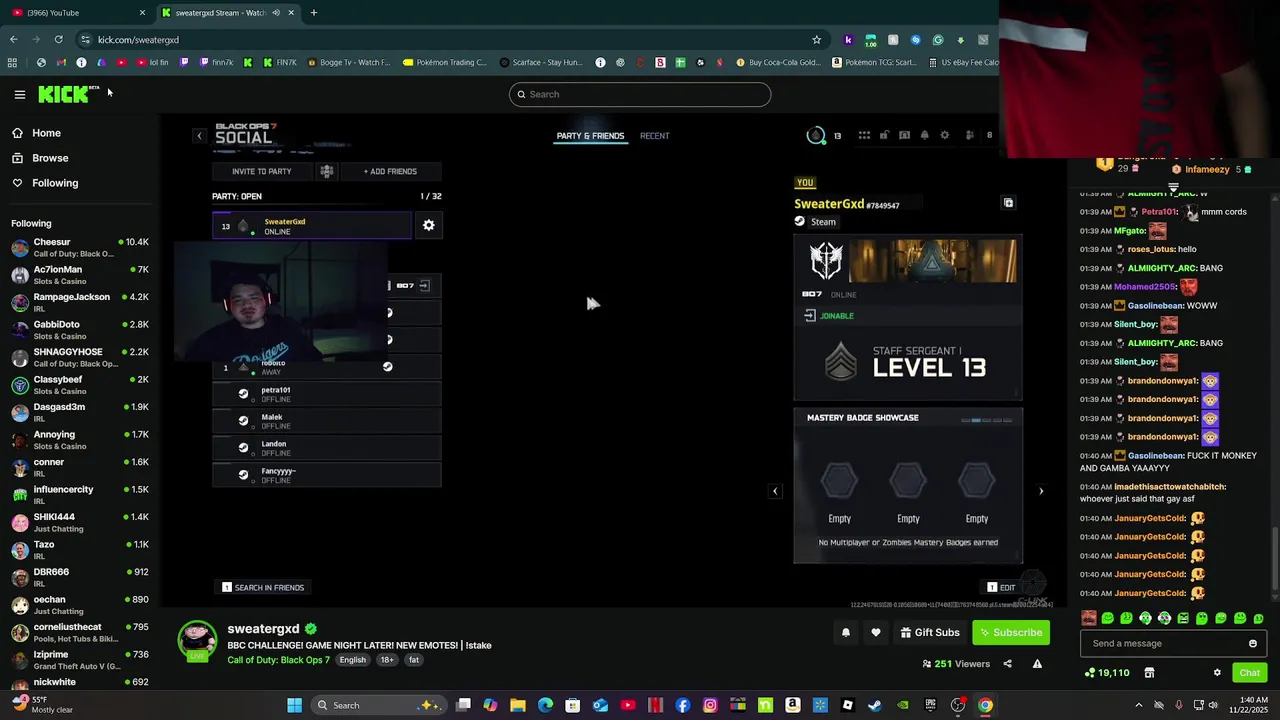Click the Windows taskbar Search box
1280x720 pixels.
[379, 705]
